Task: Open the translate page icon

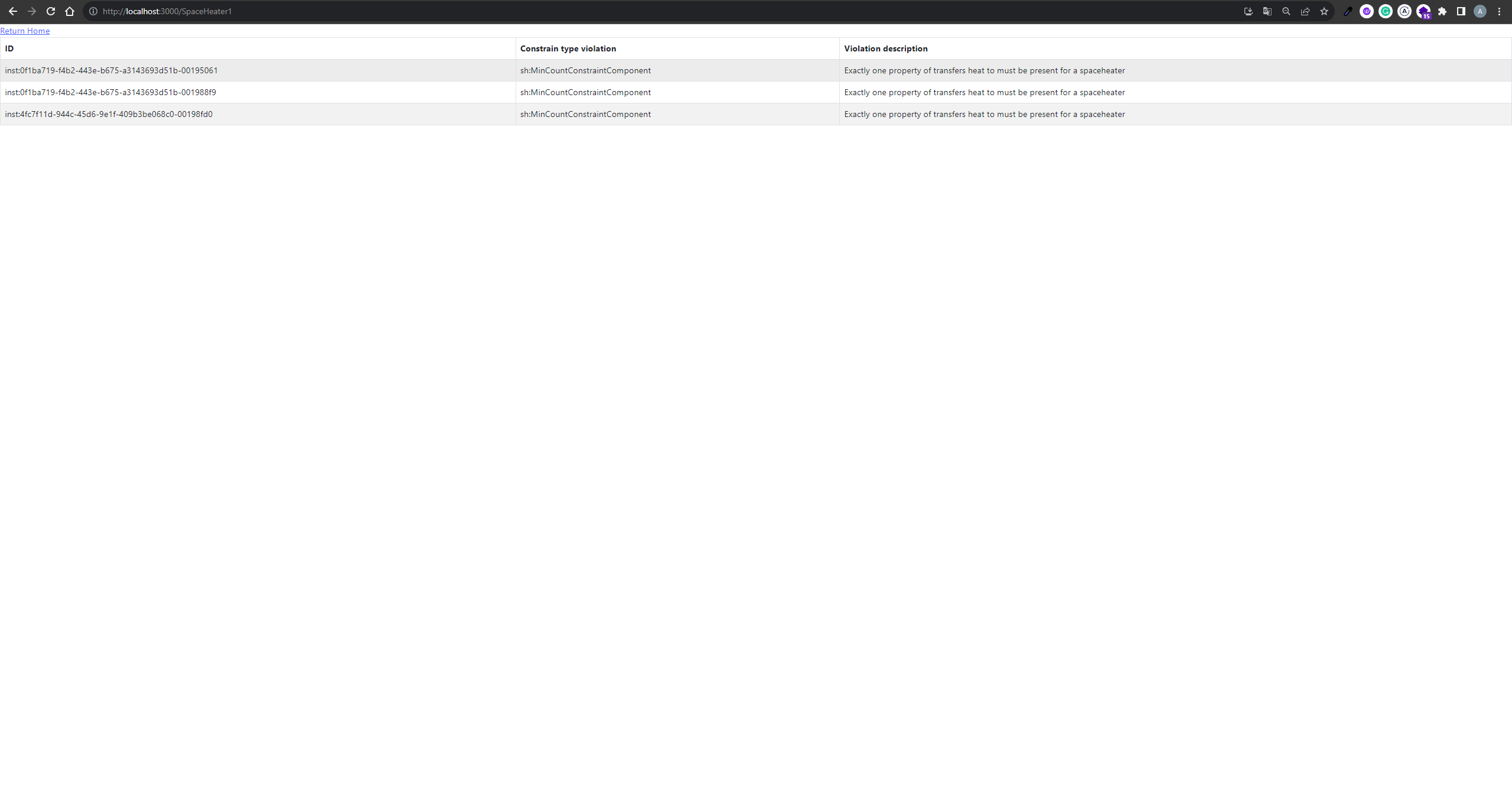Action: (x=1267, y=11)
